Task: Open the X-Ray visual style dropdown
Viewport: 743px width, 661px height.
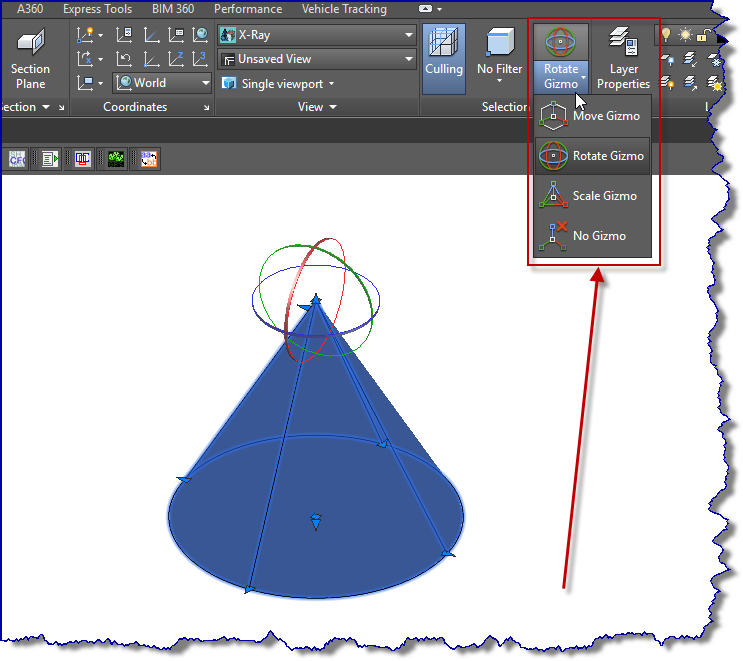Action: tap(317, 35)
